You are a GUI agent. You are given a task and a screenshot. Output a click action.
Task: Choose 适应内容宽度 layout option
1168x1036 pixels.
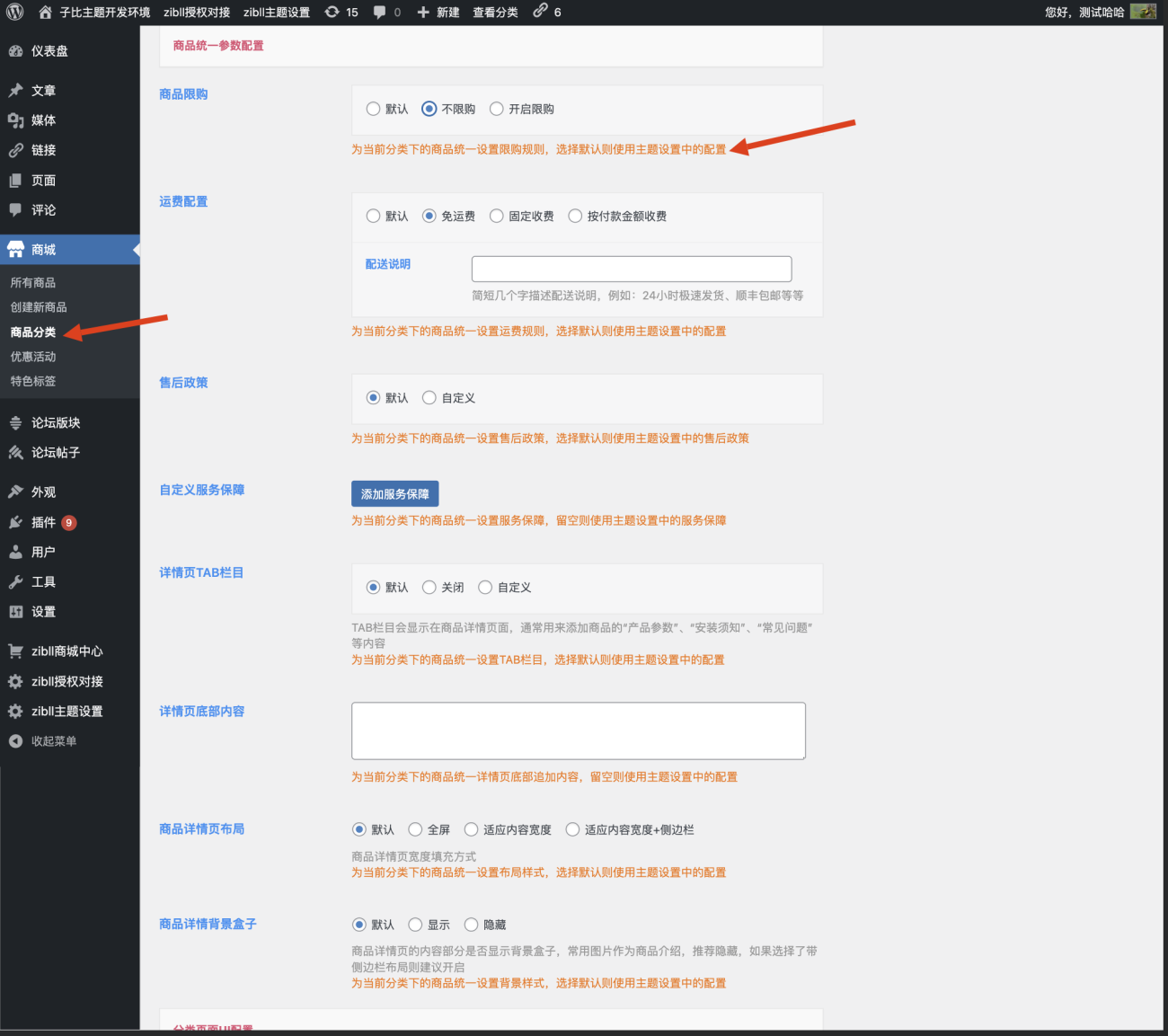click(471, 829)
